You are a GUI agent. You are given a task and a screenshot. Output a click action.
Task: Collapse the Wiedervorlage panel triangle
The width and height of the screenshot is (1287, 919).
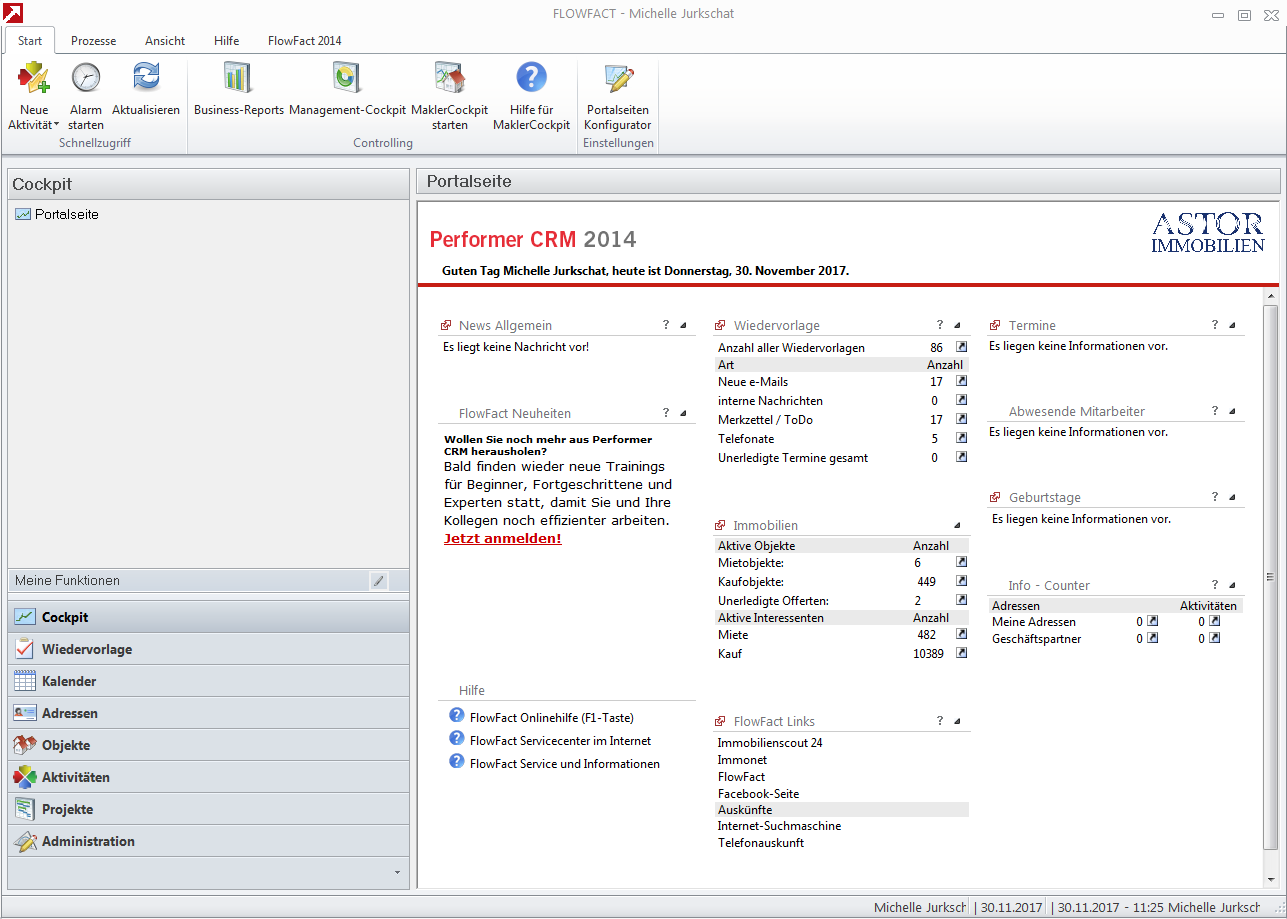[957, 326]
